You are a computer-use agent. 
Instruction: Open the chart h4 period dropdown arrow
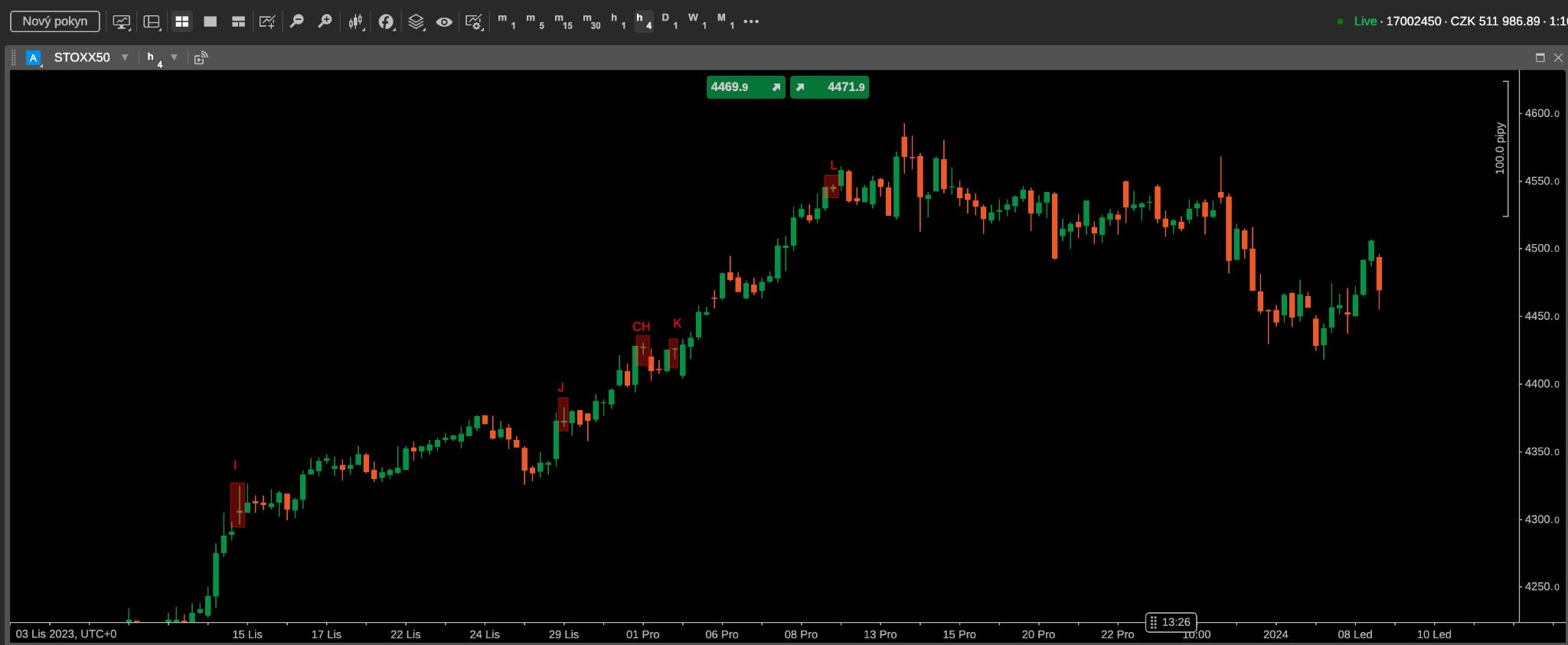click(174, 57)
